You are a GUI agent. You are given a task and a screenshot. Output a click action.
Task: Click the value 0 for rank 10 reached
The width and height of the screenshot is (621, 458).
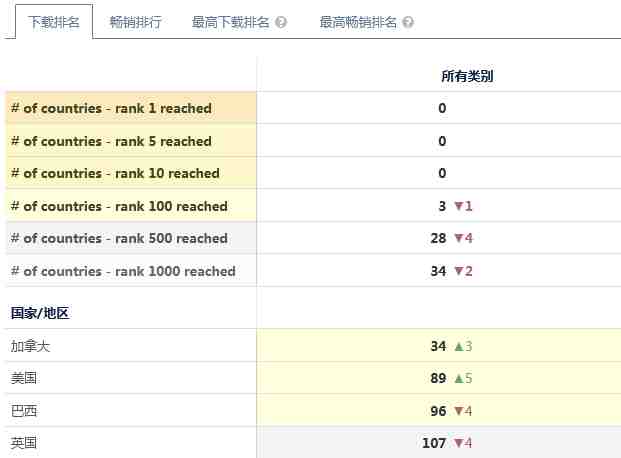point(442,173)
